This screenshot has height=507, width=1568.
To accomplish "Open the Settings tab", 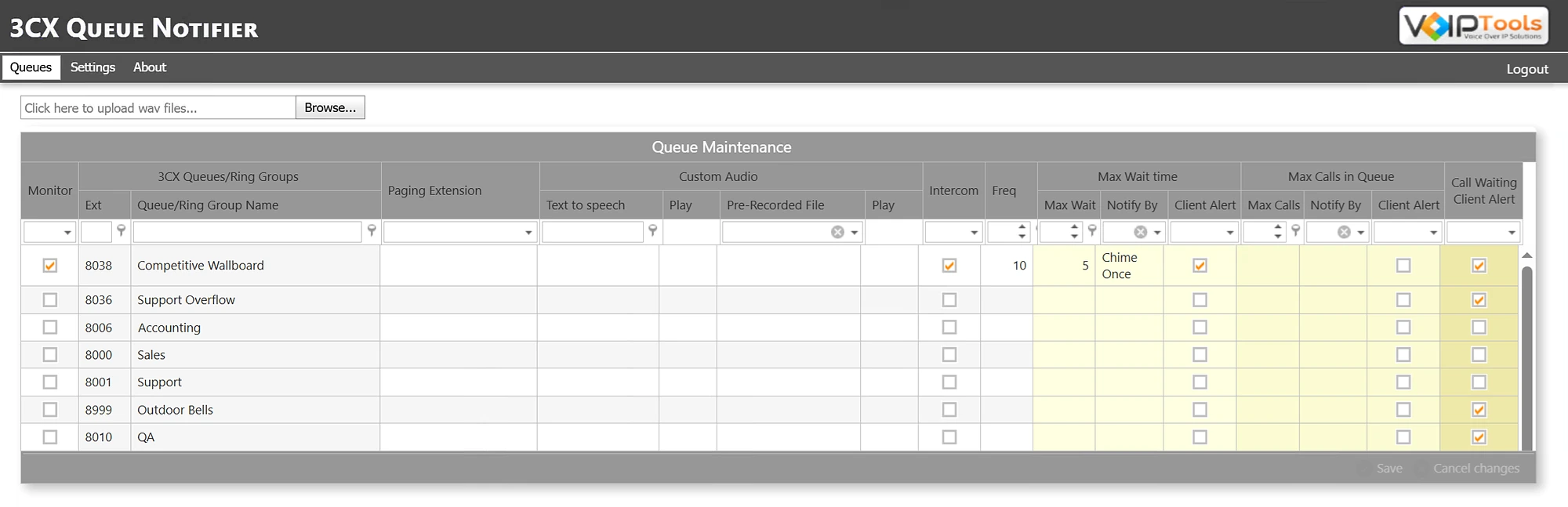I will [93, 67].
